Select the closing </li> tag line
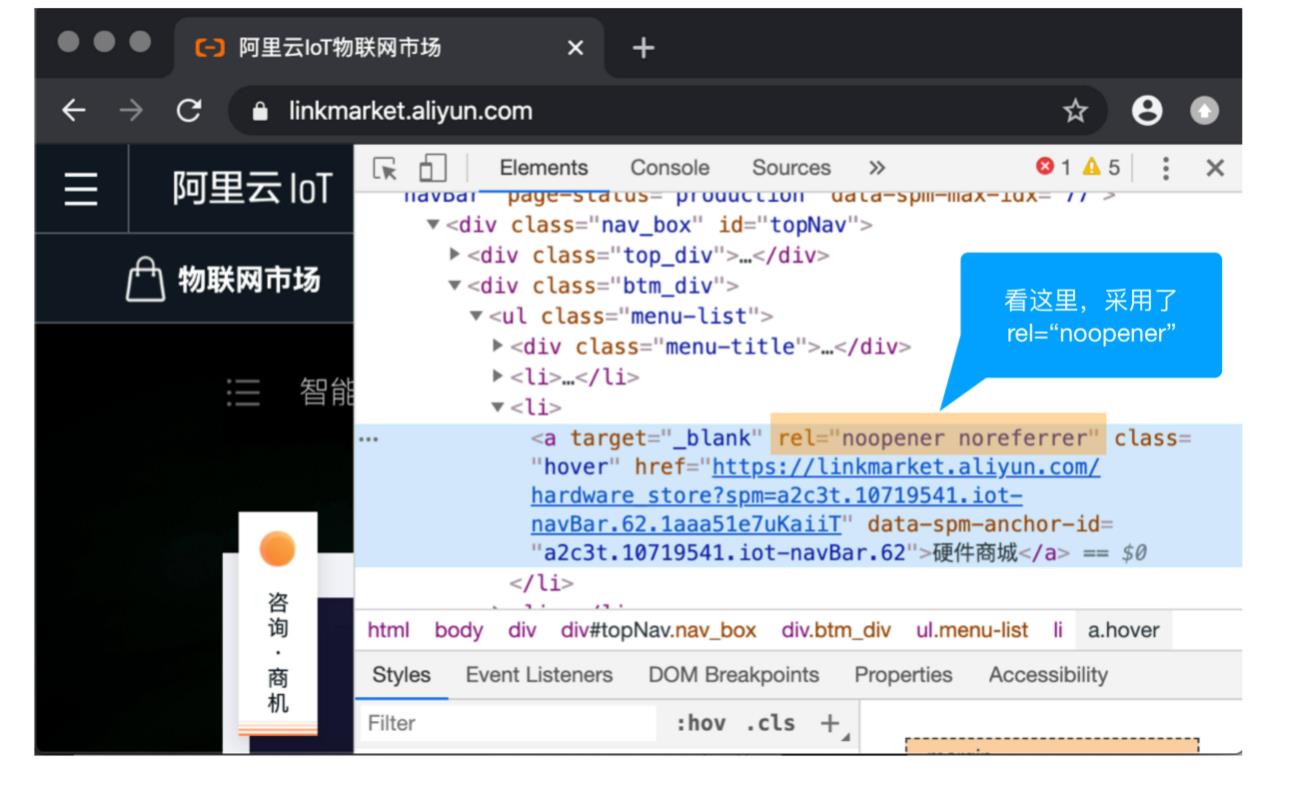1289x789 pixels. 542,583
